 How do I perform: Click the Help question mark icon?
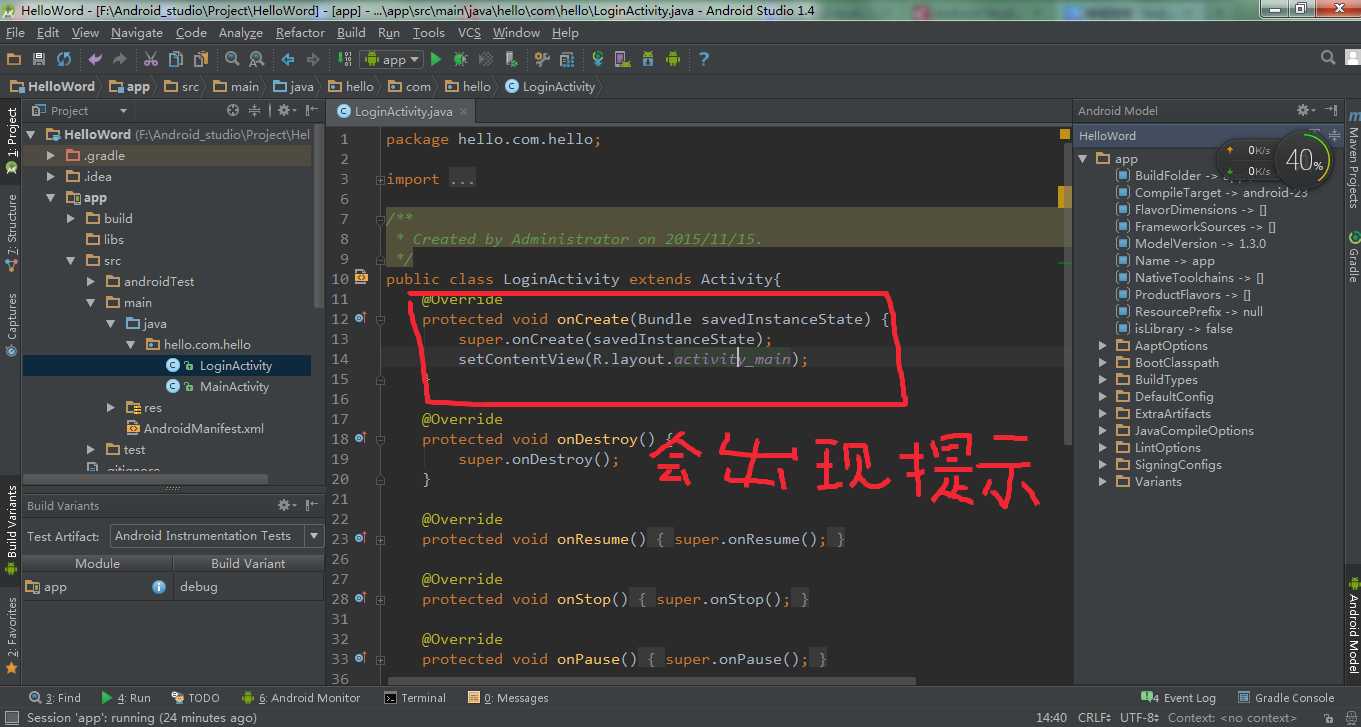pos(703,59)
